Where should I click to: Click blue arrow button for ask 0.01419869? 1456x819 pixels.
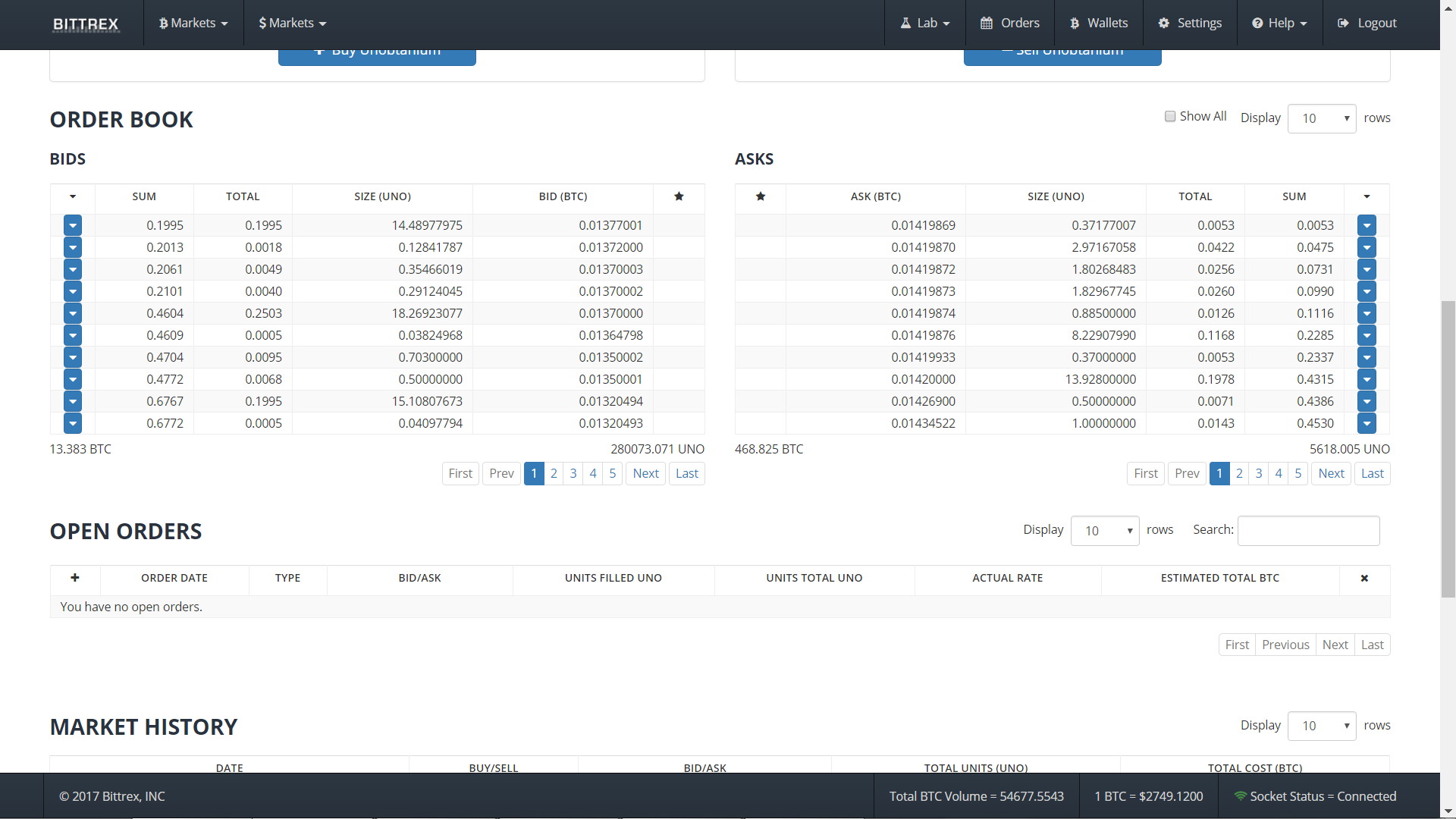click(1367, 225)
